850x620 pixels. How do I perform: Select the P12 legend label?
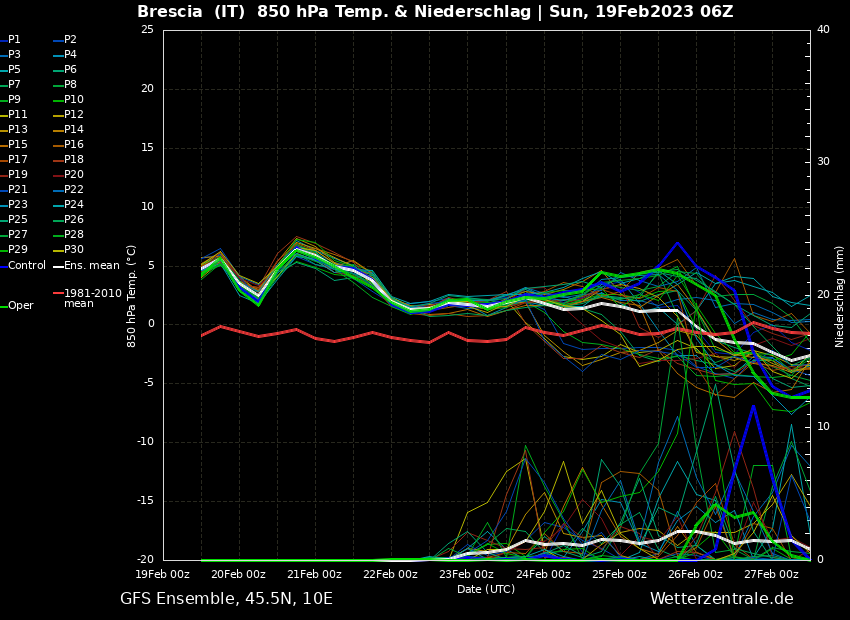pos(74,114)
